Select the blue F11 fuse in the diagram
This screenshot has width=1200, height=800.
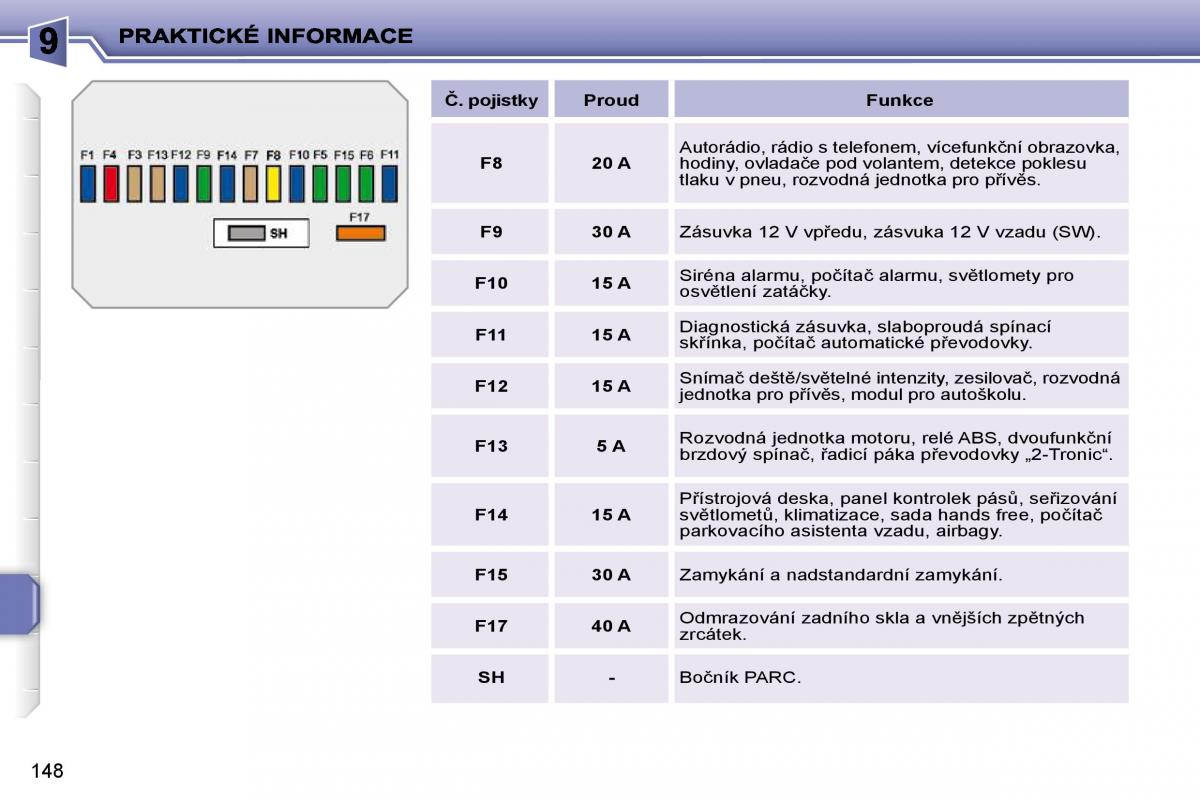[389, 184]
